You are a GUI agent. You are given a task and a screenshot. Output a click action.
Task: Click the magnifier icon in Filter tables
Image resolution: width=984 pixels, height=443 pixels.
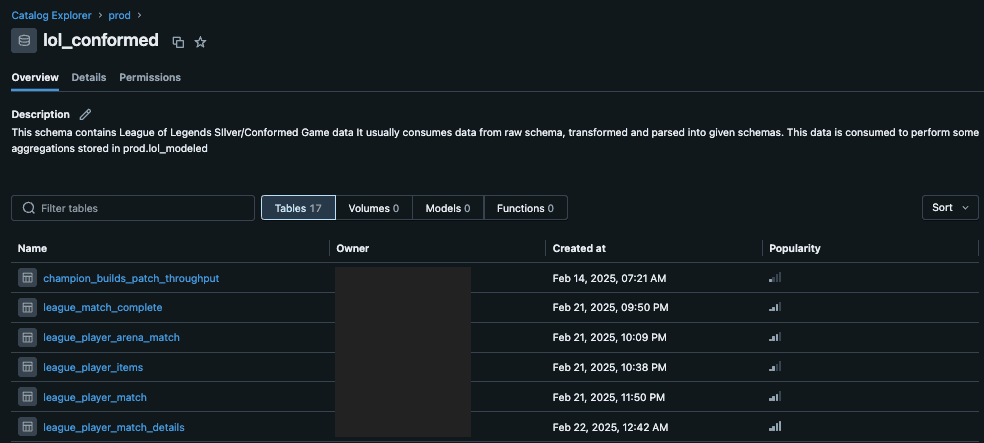[x=28, y=208]
